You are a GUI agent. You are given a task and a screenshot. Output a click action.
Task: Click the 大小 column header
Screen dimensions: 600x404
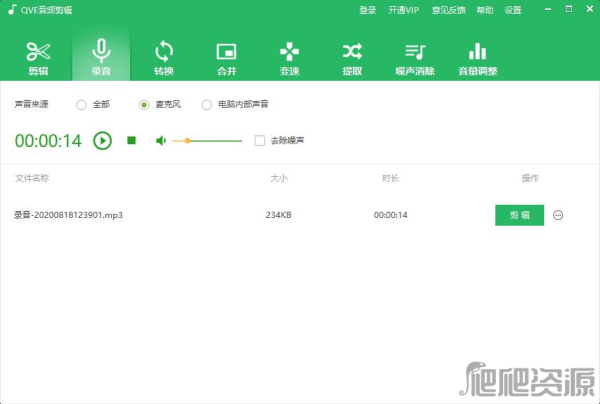coord(279,178)
